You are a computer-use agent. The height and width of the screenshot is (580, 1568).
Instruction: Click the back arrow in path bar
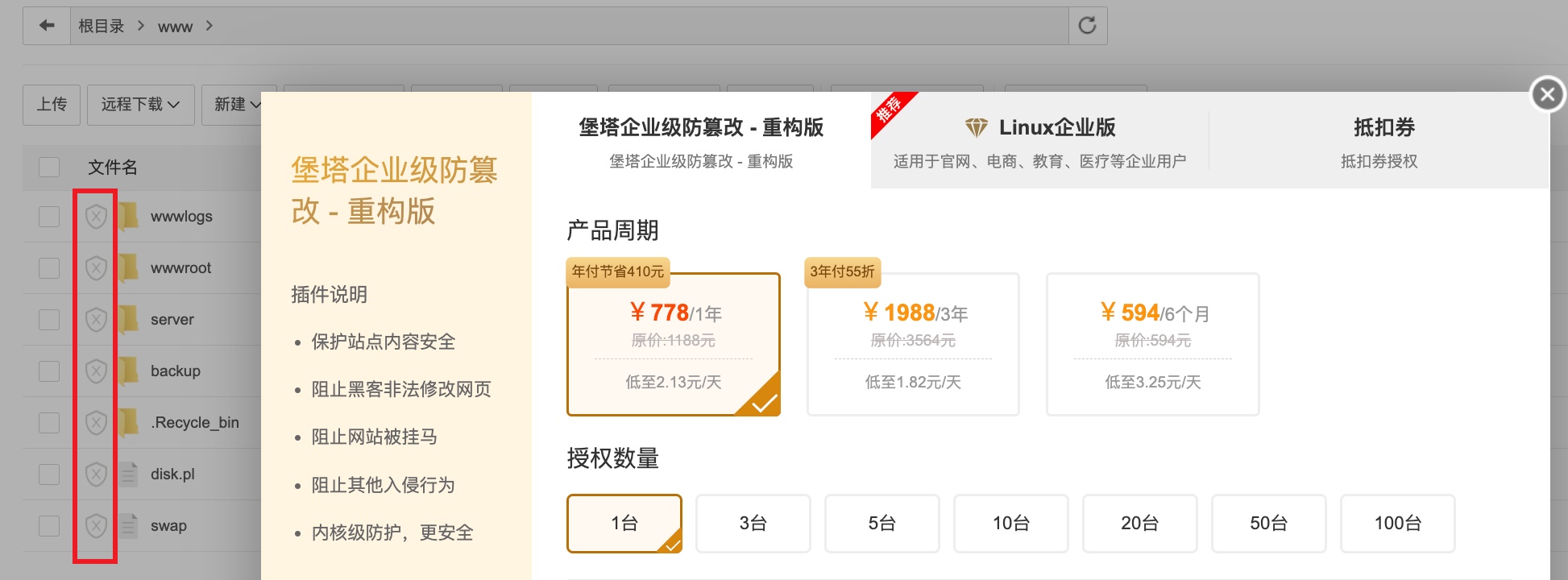tap(47, 26)
